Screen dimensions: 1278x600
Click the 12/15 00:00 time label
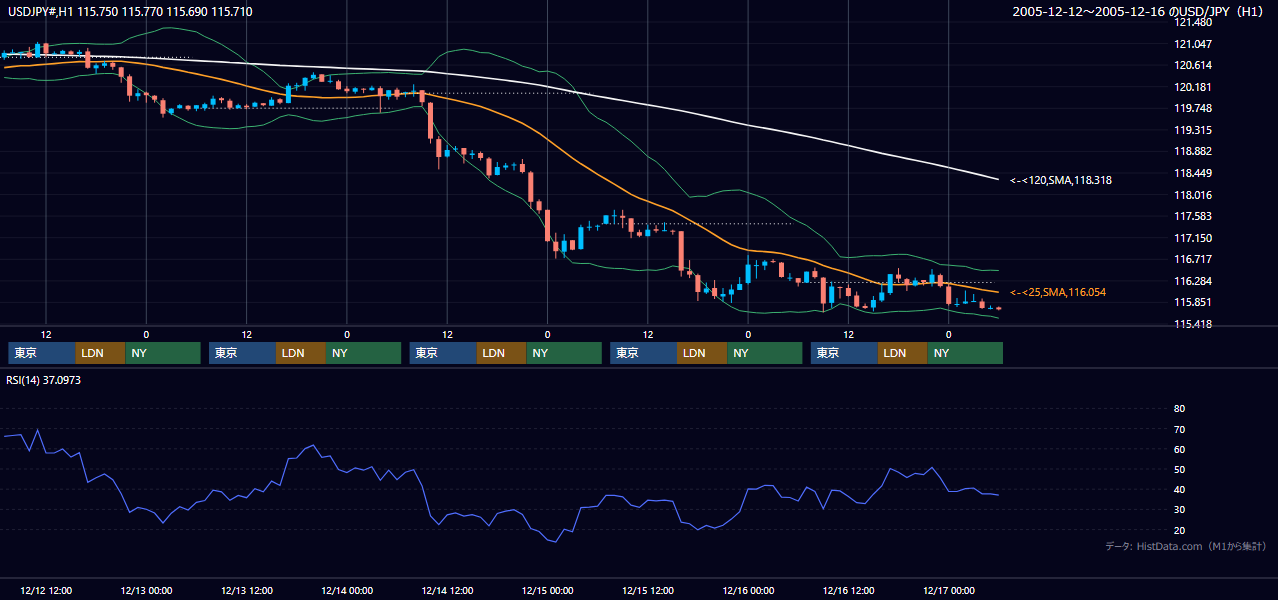tap(547, 591)
